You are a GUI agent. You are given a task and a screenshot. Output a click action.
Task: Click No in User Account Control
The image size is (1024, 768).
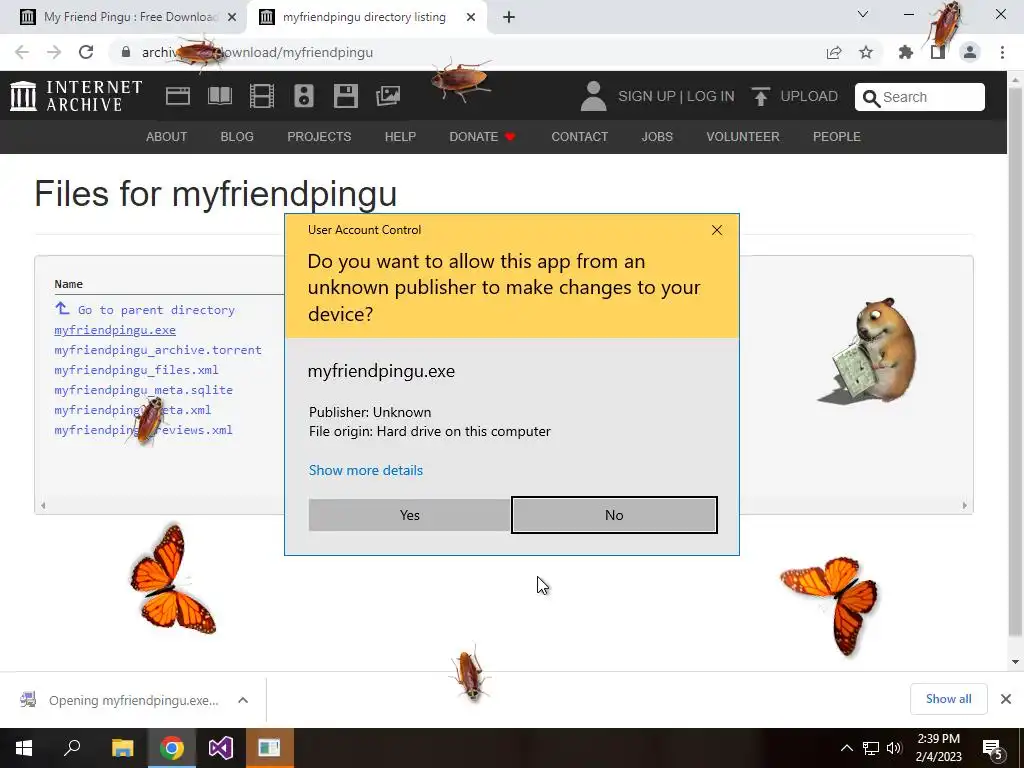614,515
